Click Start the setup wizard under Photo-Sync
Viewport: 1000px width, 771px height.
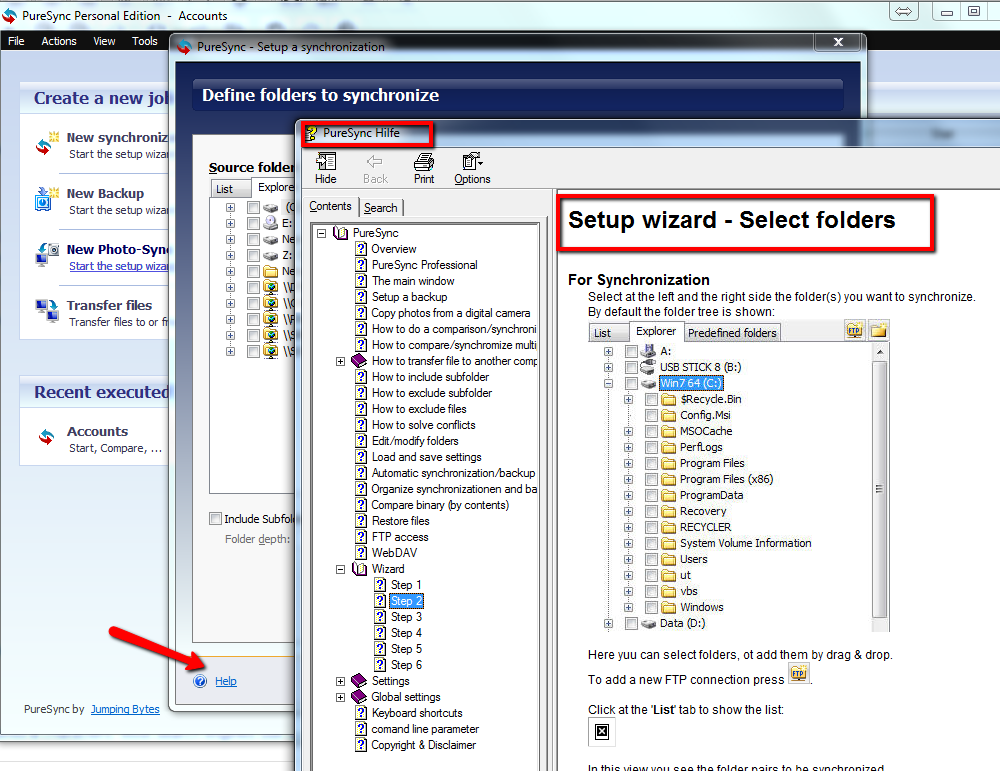(119, 266)
